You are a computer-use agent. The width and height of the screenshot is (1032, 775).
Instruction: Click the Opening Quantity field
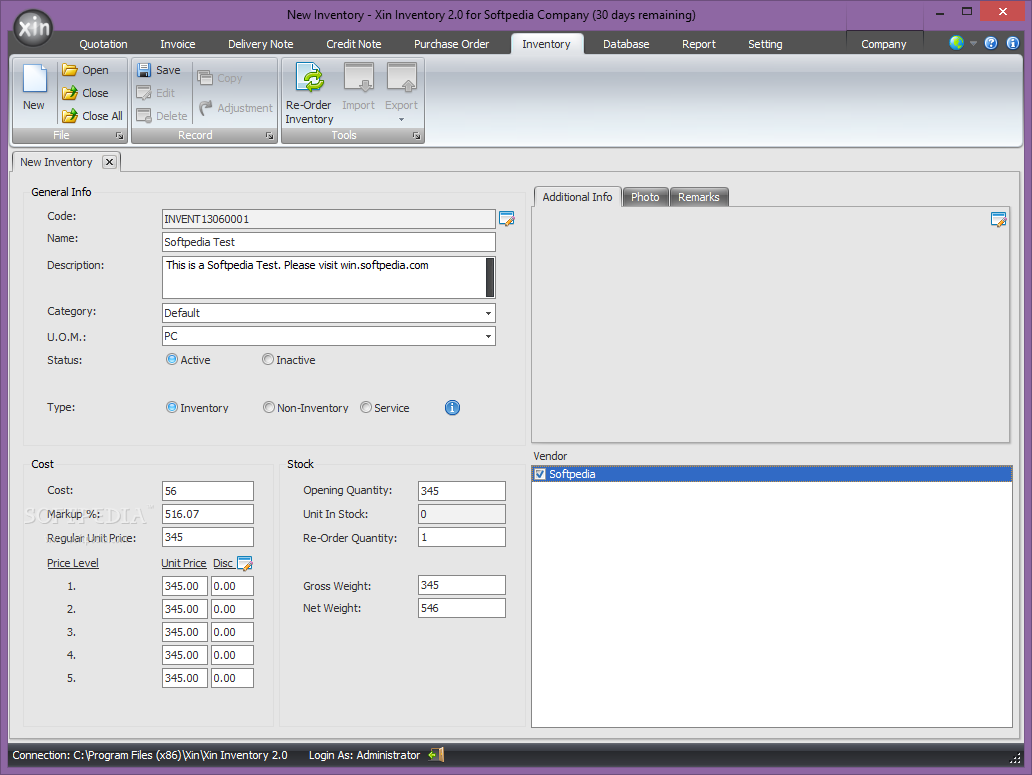(x=461, y=491)
